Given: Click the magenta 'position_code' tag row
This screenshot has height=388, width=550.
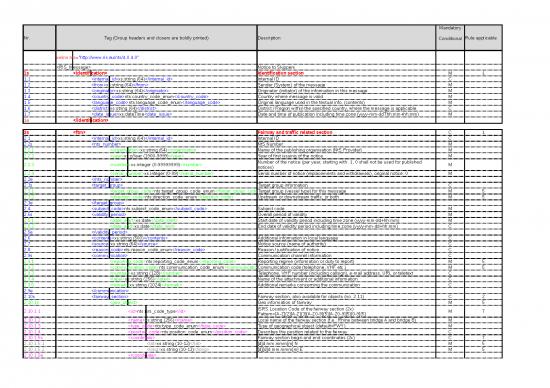Looking at the screenshot, I should (x=188, y=332).
